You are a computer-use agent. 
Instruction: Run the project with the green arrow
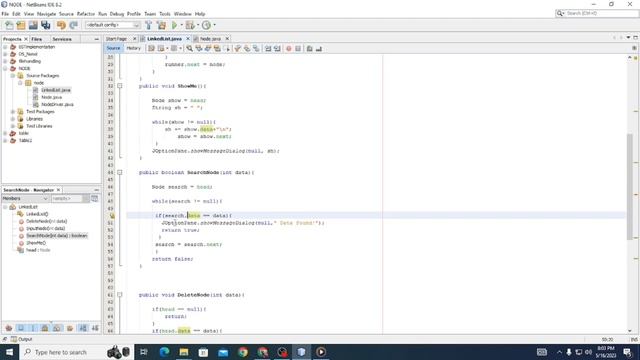175,25
